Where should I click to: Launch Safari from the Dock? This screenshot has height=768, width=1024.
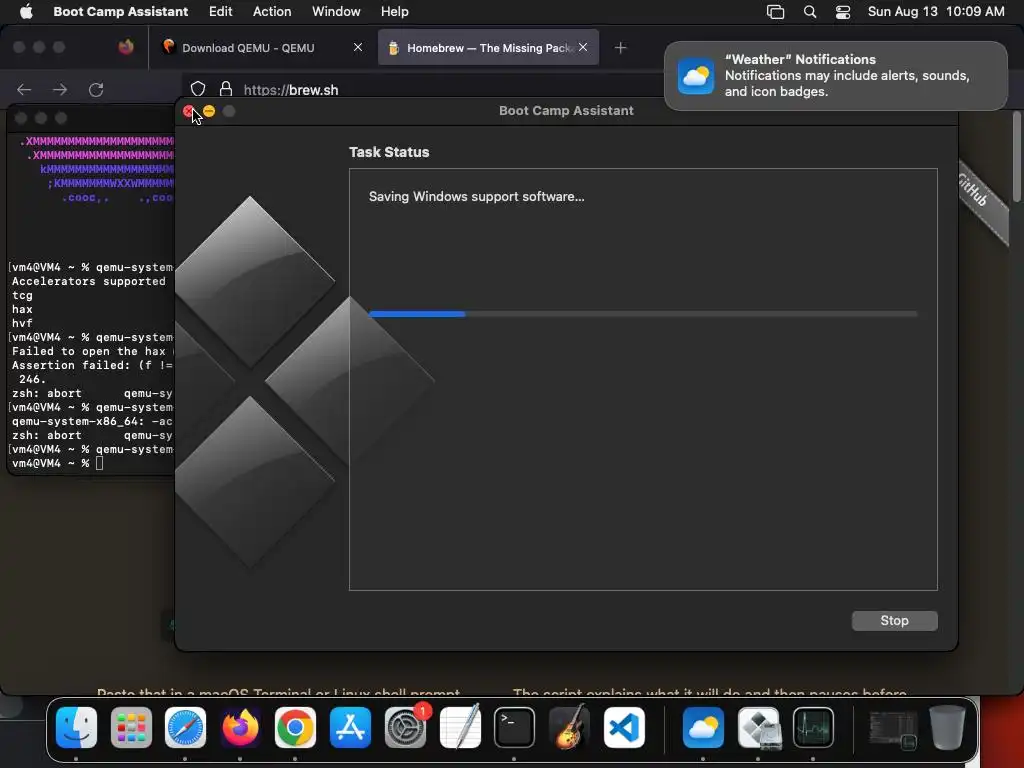click(185, 727)
